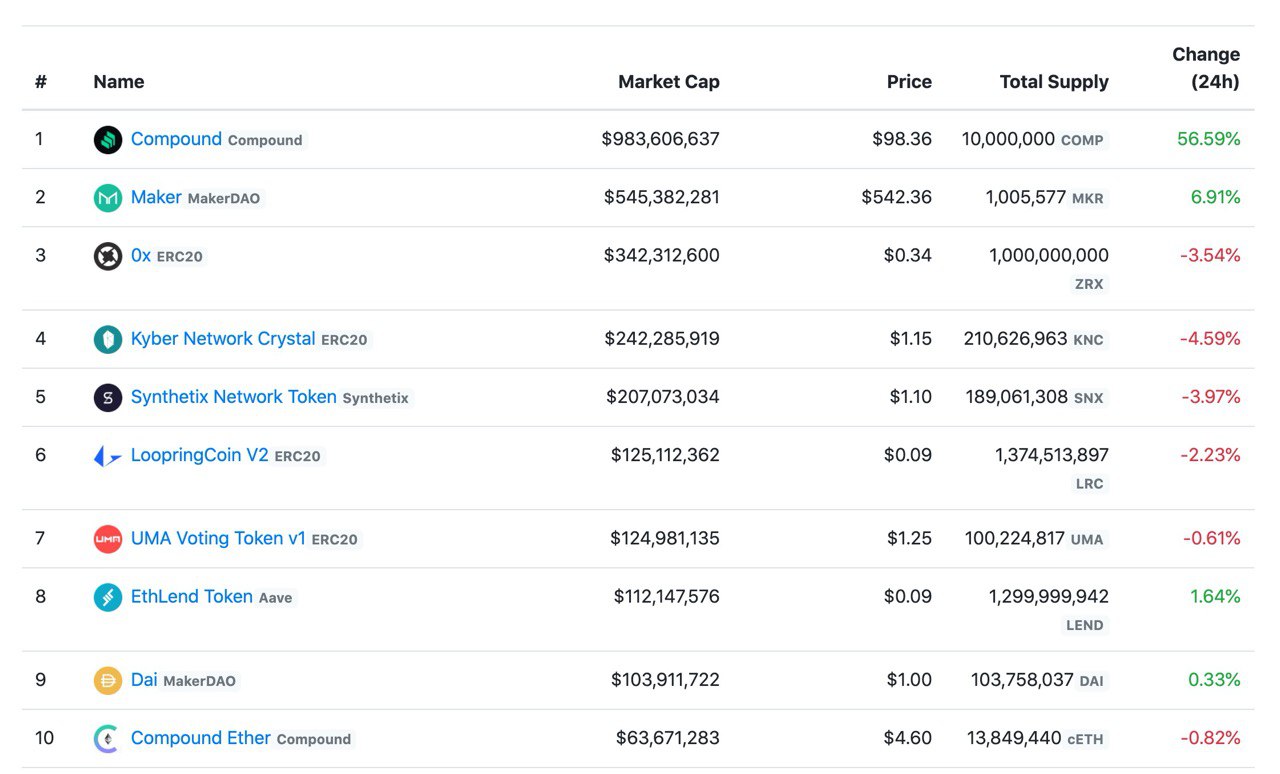Click the UMA Voting Token logo
The width and height of the screenshot is (1280, 774).
108,539
